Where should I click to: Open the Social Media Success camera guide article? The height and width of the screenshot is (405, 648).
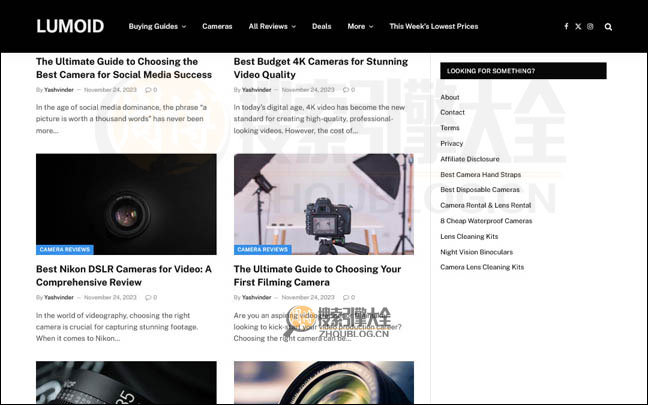point(124,68)
